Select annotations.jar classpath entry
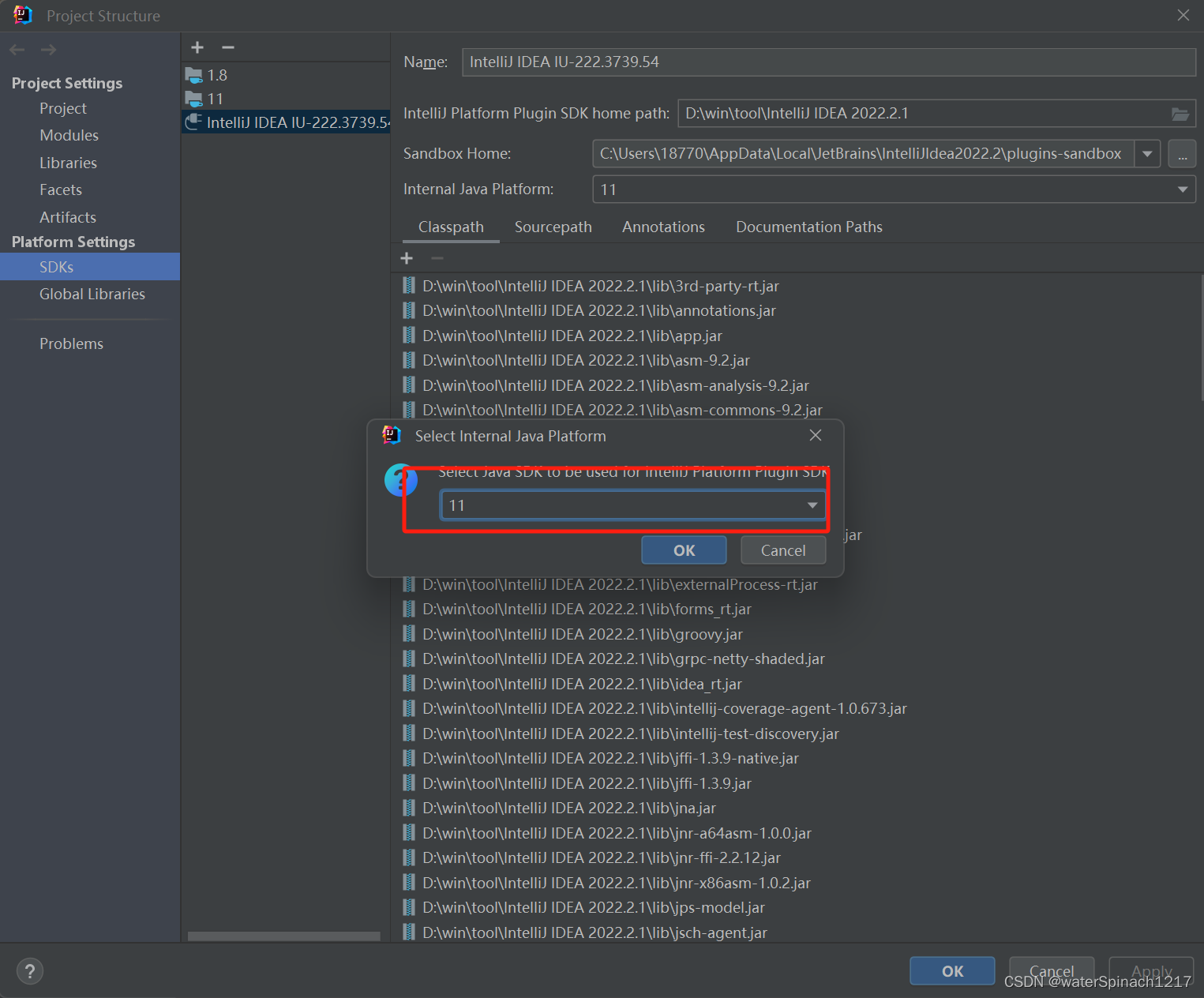The height and width of the screenshot is (998, 1204). [x=599, y=310]
